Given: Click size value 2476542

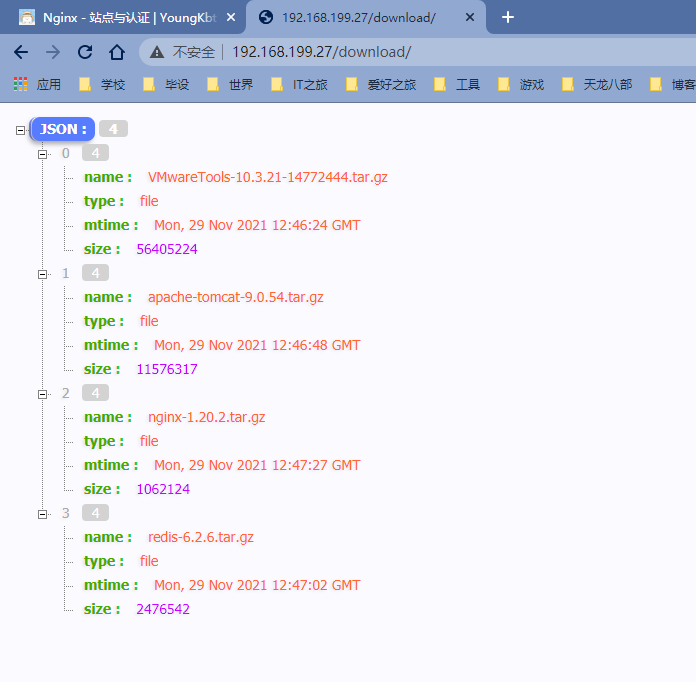Looking at the screenshot, I should tap(163, 609).
